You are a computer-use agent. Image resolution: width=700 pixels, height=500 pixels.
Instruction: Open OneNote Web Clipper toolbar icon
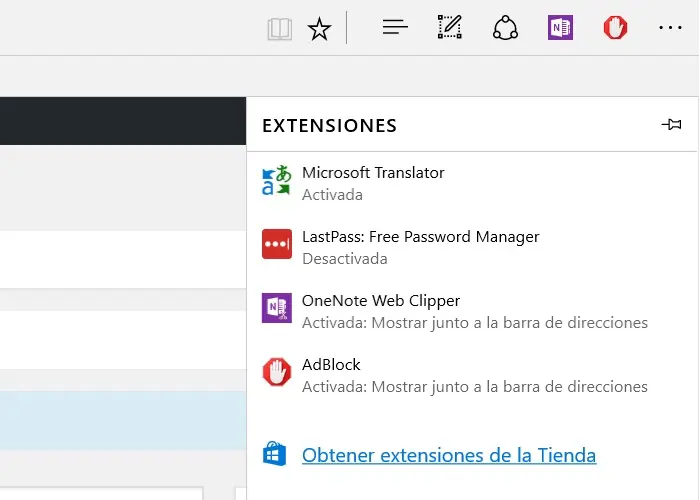[x=560, y=28]
